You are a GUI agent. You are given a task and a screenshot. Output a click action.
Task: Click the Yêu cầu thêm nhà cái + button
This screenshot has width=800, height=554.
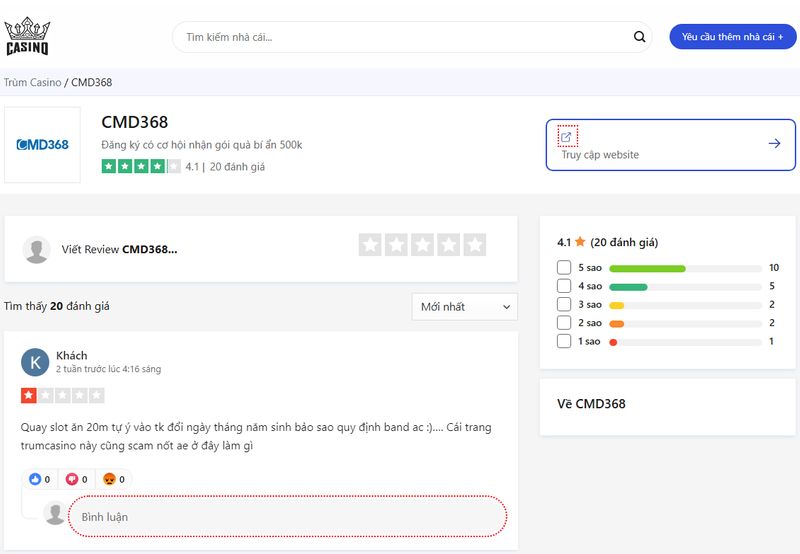(x=733, y=37)
